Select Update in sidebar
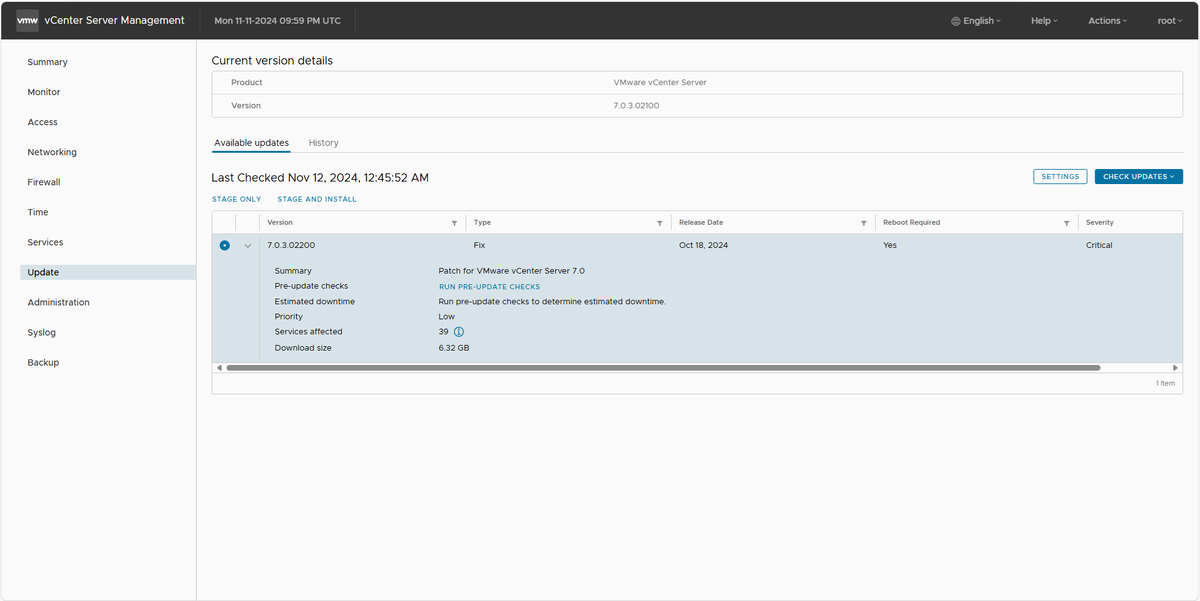1200x601 pixels. (x=108, y=272)
